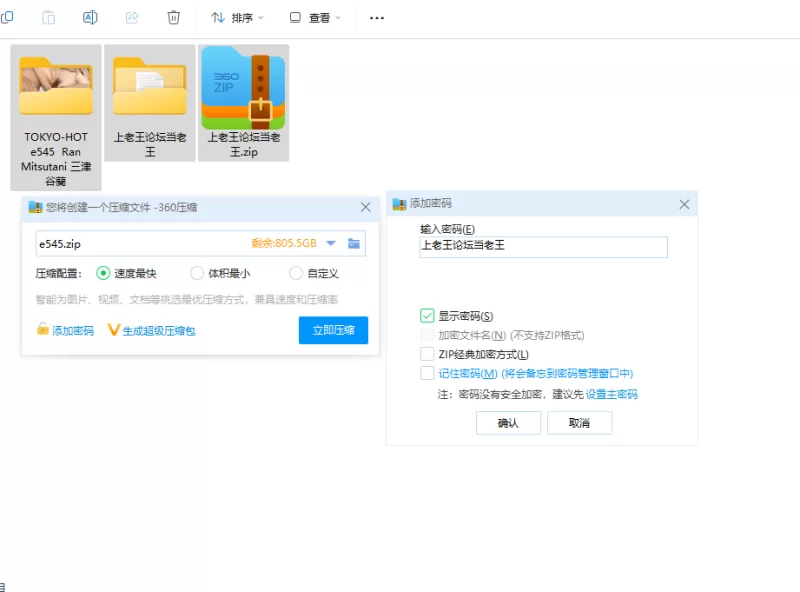
Task: Click the 输入密码 password input field
Action: tap(543, 246)
